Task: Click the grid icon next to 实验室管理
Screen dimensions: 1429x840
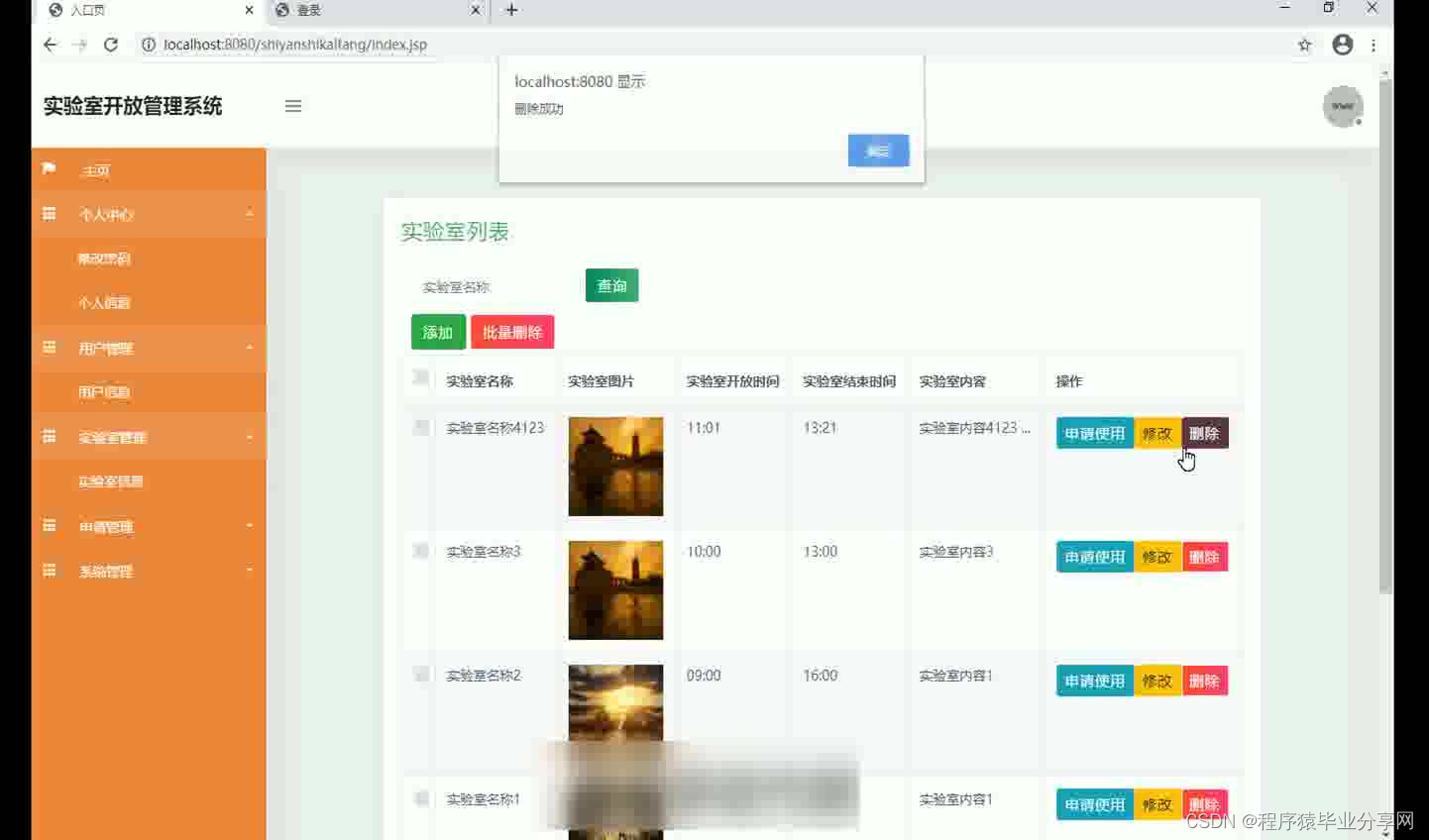Action: click(x=49, y=437)
